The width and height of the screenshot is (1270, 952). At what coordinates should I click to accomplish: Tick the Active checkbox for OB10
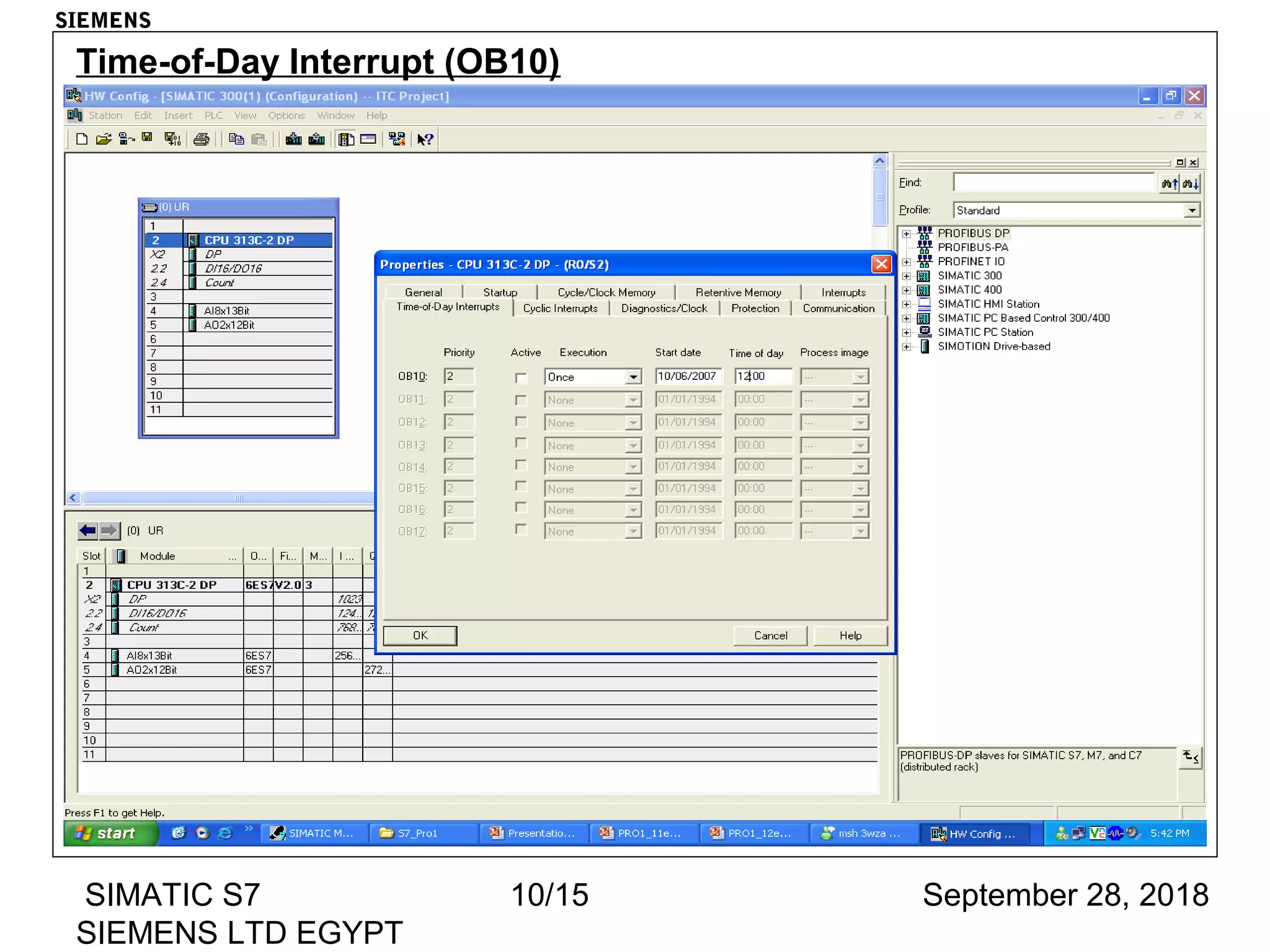point(521,377)
